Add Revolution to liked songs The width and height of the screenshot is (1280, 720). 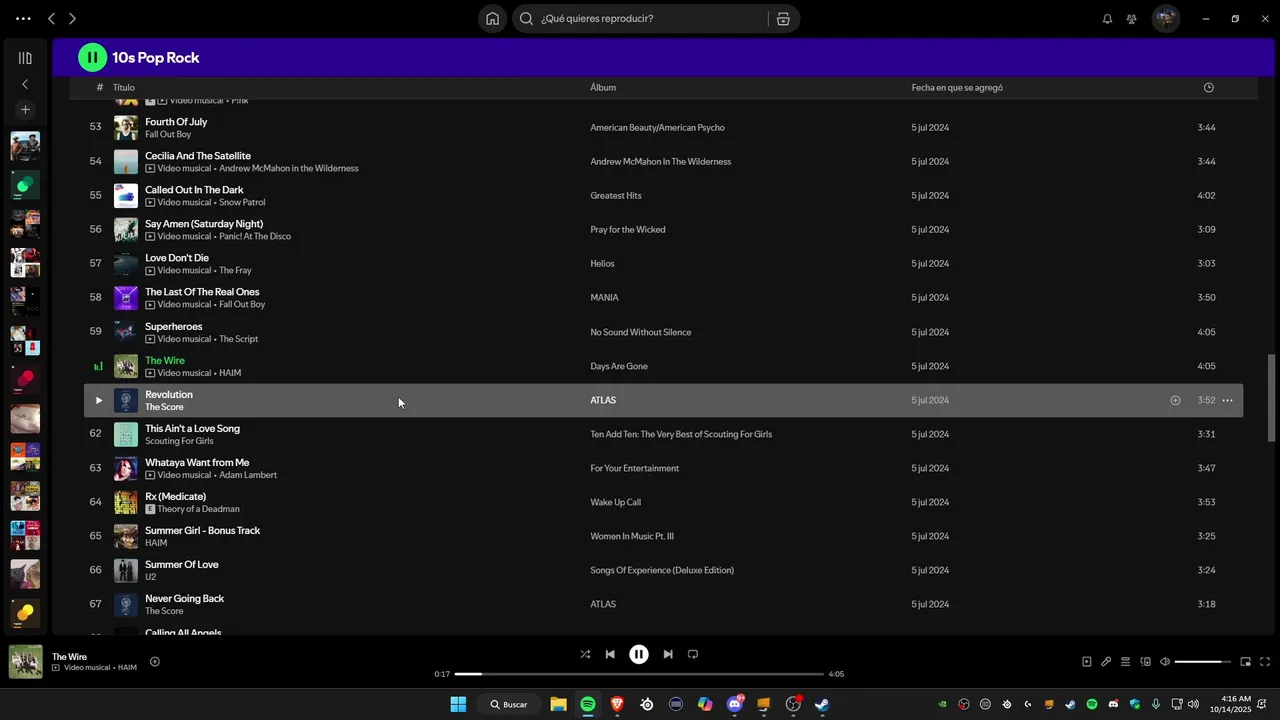pos(1175,400)
